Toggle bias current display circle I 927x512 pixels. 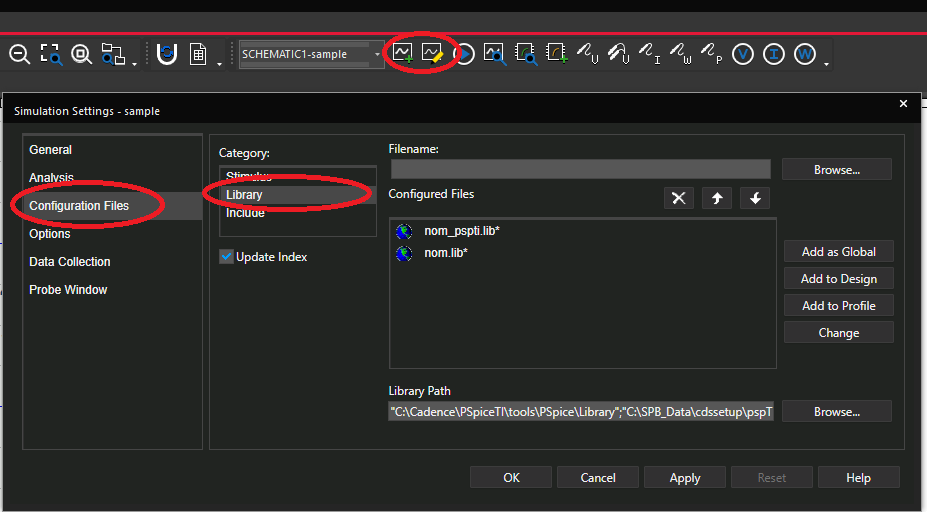773,54
